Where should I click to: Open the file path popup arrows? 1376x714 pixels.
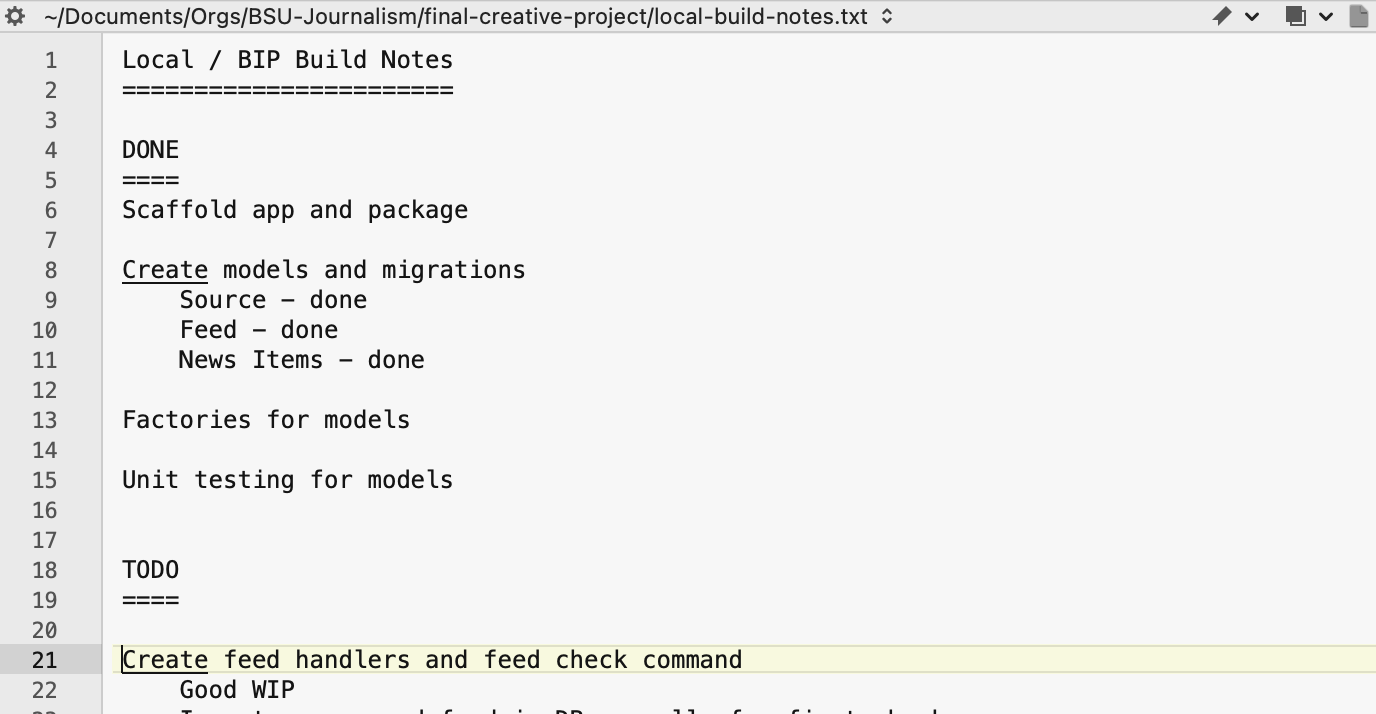tap(887, 16)
